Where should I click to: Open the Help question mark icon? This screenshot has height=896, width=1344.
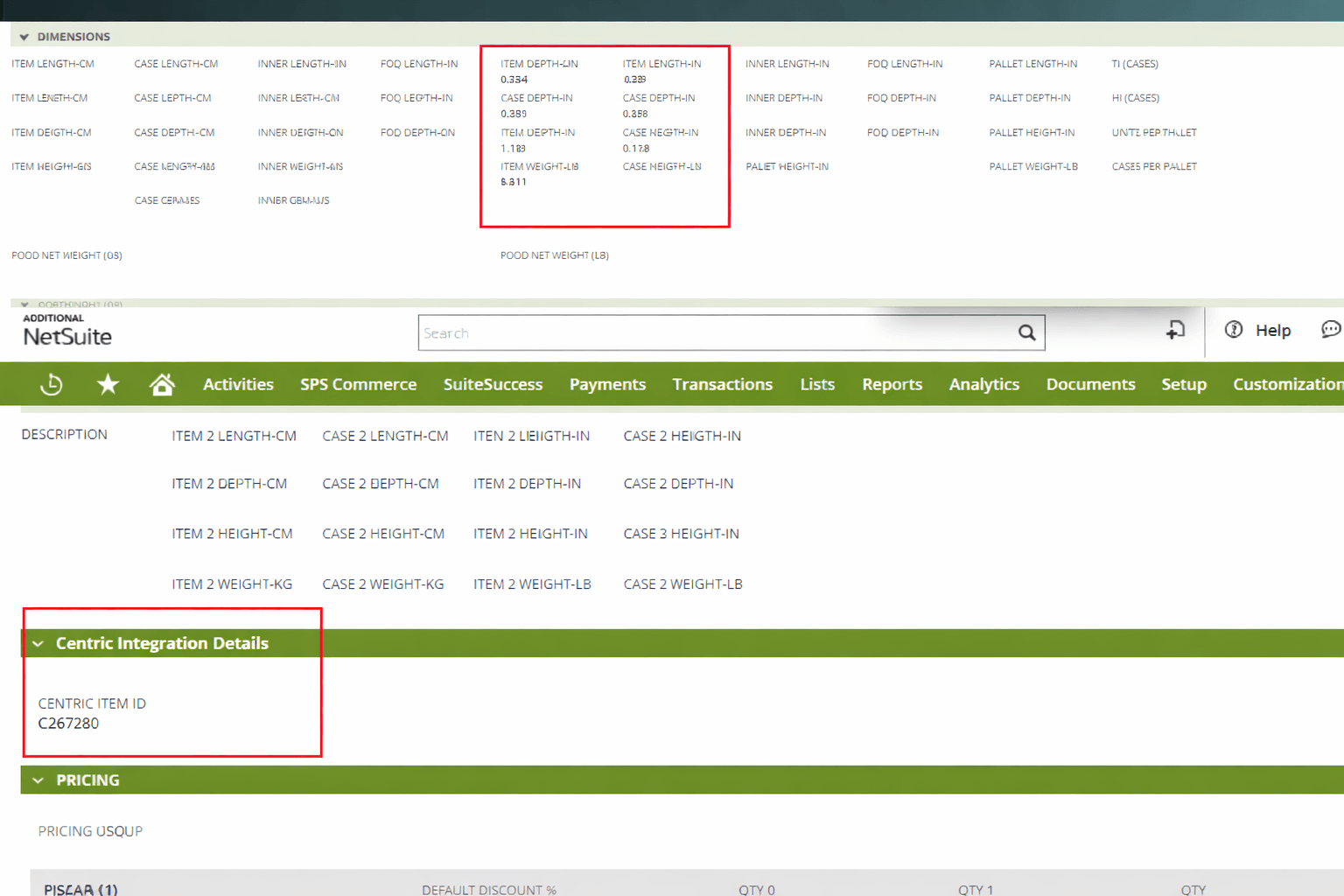pyautogui.click(x=1233, y=330)
